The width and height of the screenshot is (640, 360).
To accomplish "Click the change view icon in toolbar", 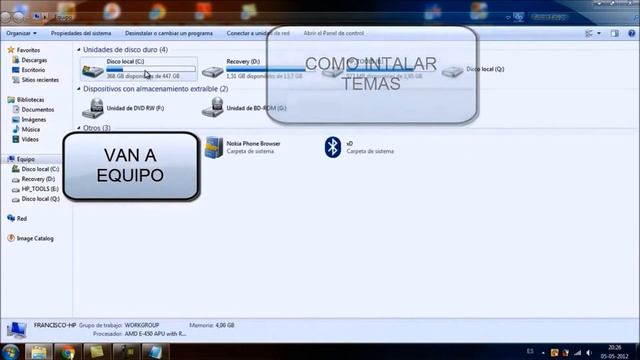I will click(x=589, y=33).
